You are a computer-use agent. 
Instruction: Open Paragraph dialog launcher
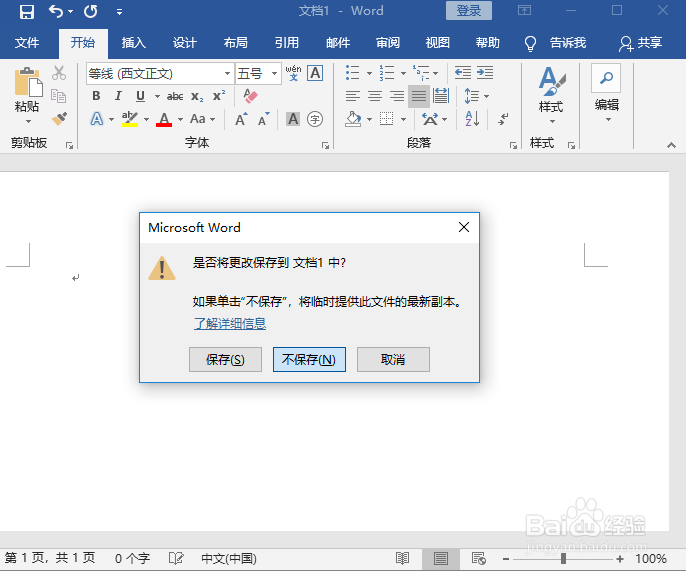513,145
